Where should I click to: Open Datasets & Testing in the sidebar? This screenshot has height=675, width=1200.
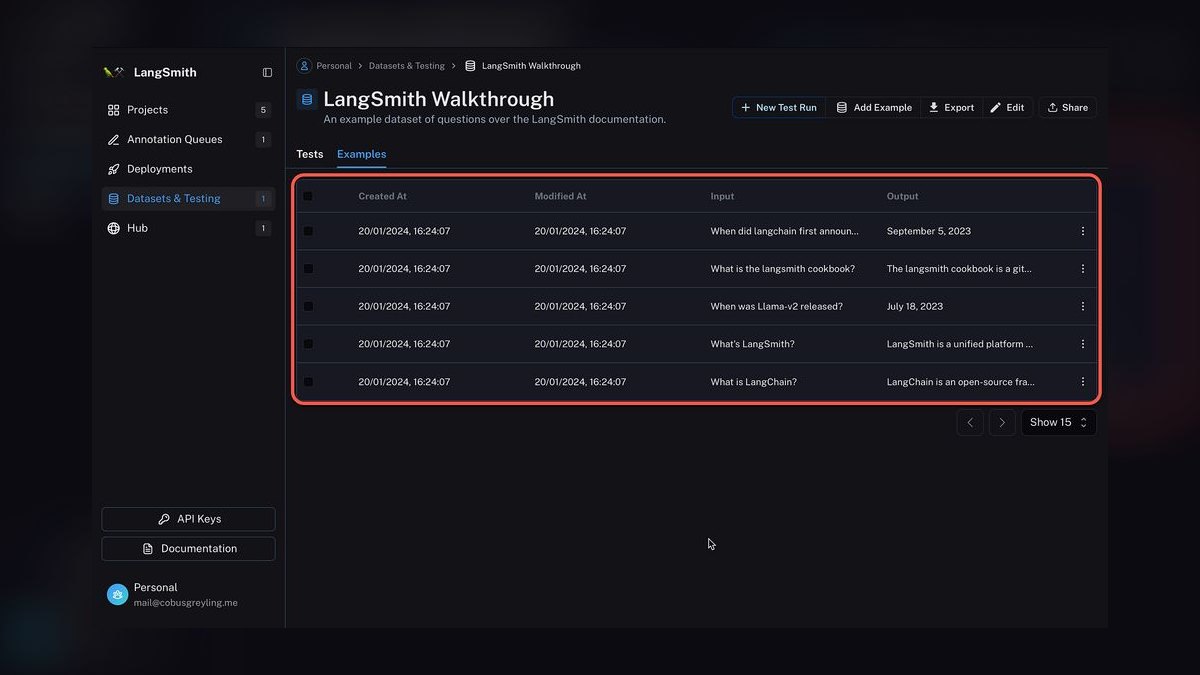click(188, 199)
